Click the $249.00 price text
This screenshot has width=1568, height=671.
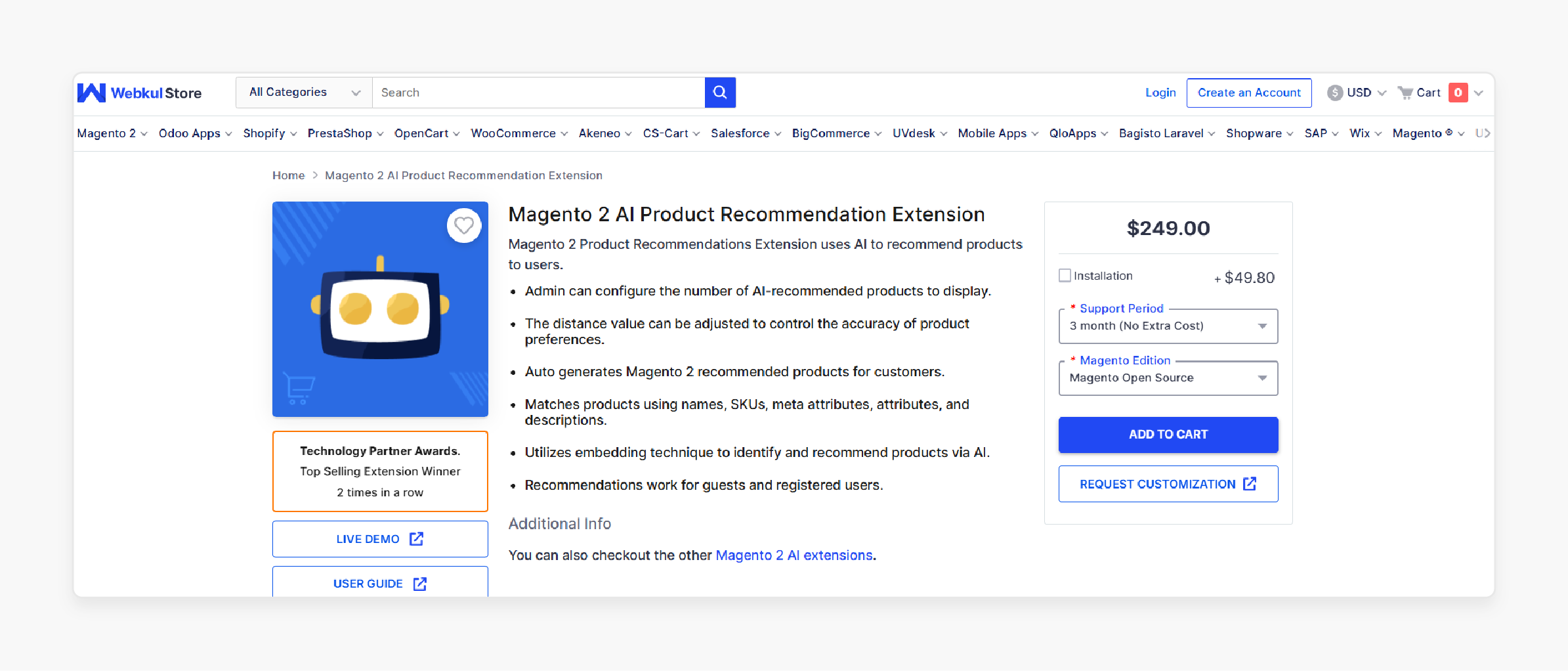(x=1168, y=228)
